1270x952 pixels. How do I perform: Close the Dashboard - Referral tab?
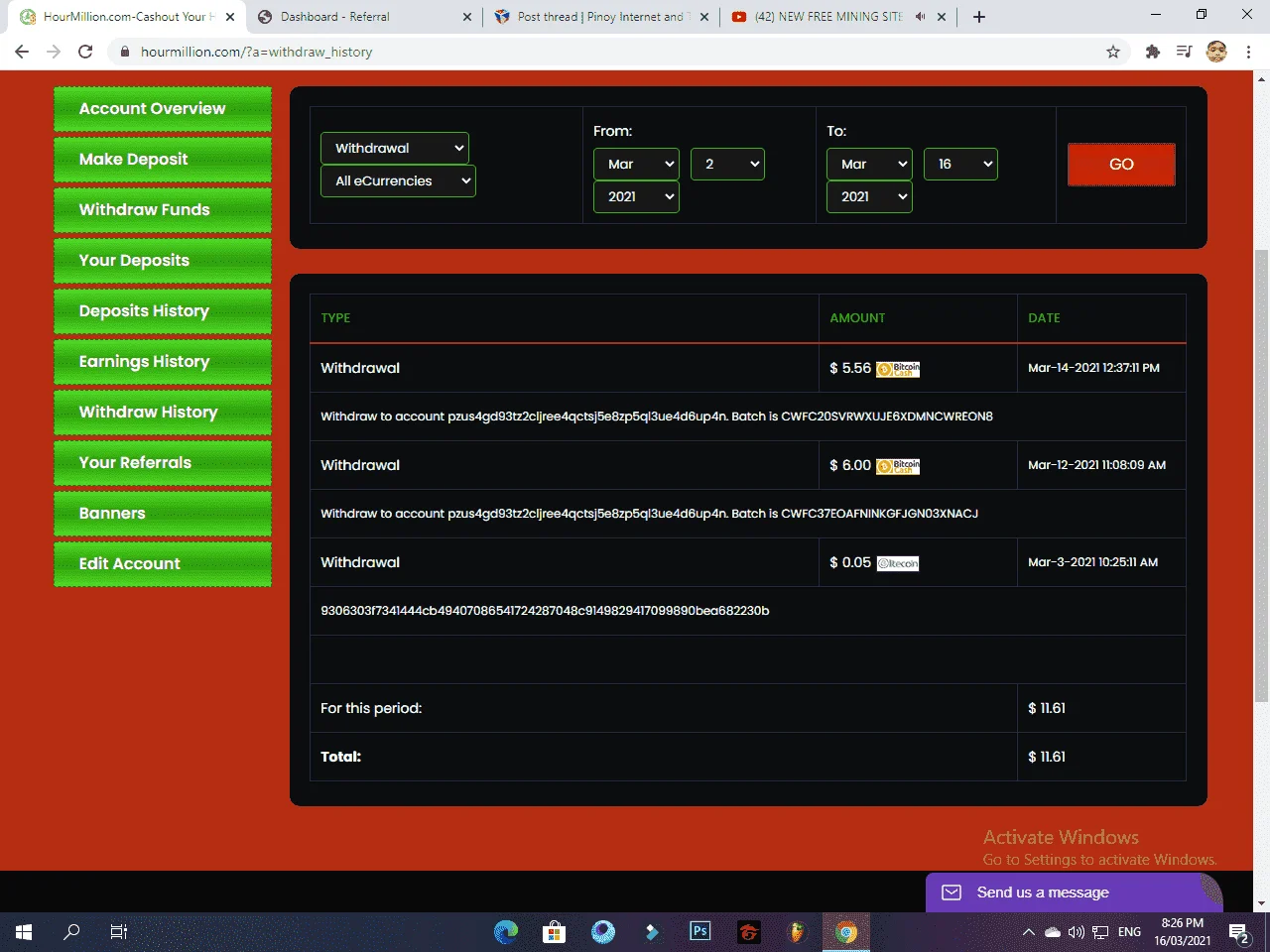pyautogui.click(x=467, y=17)
